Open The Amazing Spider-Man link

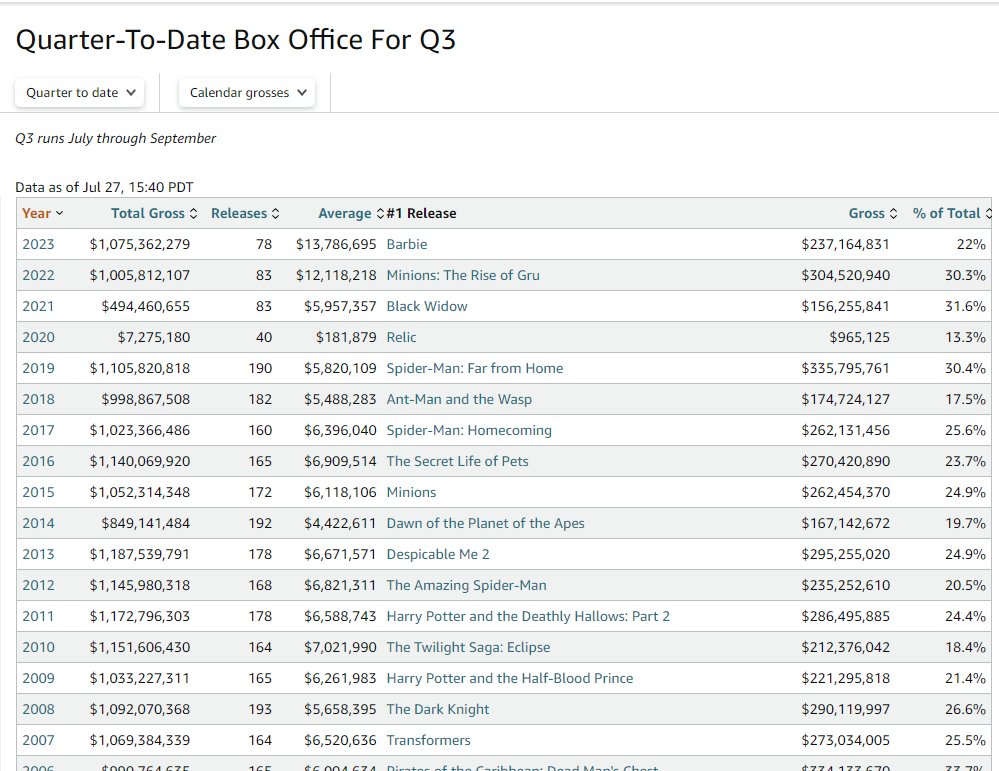click(x=466, y=586)
